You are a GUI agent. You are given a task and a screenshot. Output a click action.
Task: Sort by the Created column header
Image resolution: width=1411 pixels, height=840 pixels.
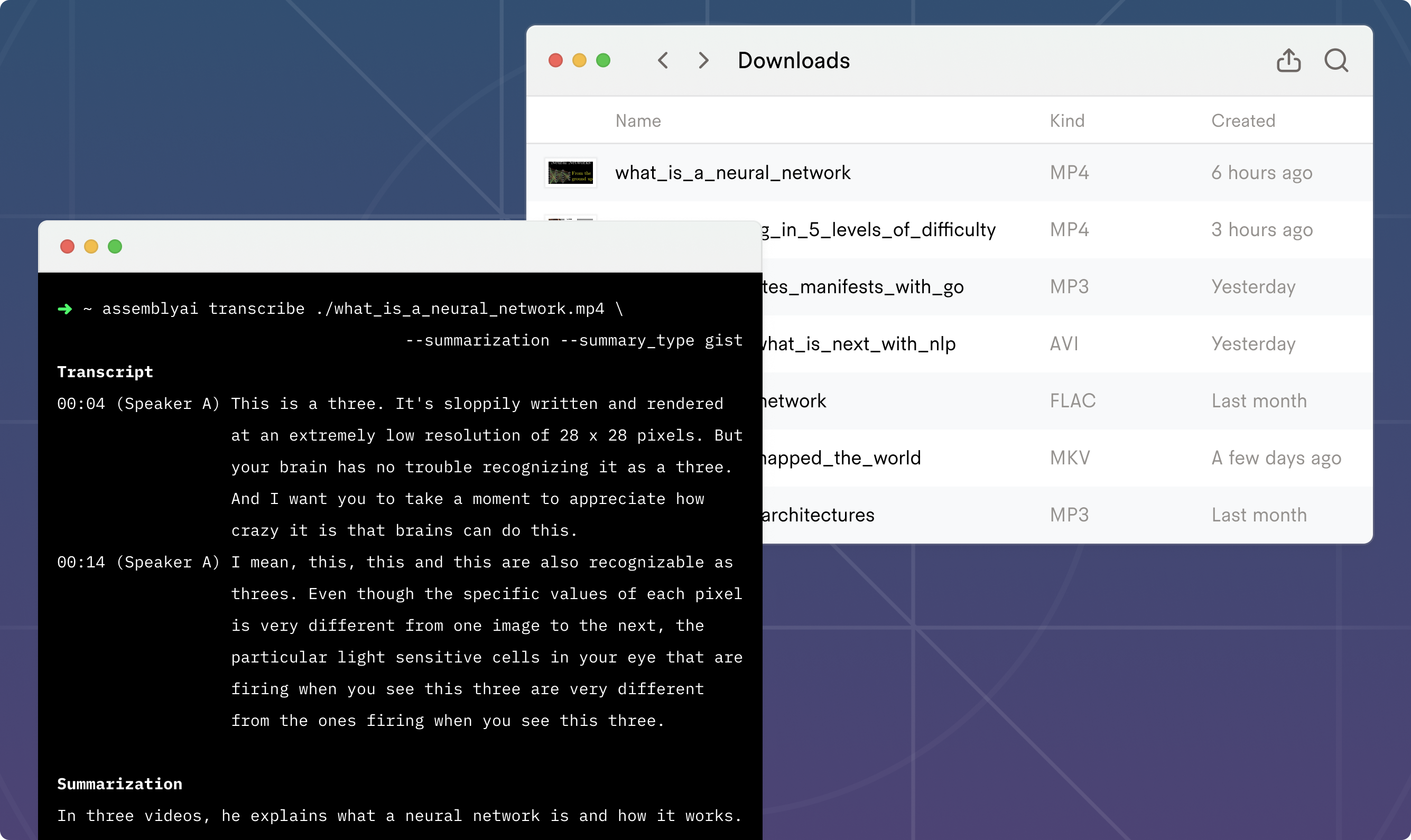click(1243, 120)
